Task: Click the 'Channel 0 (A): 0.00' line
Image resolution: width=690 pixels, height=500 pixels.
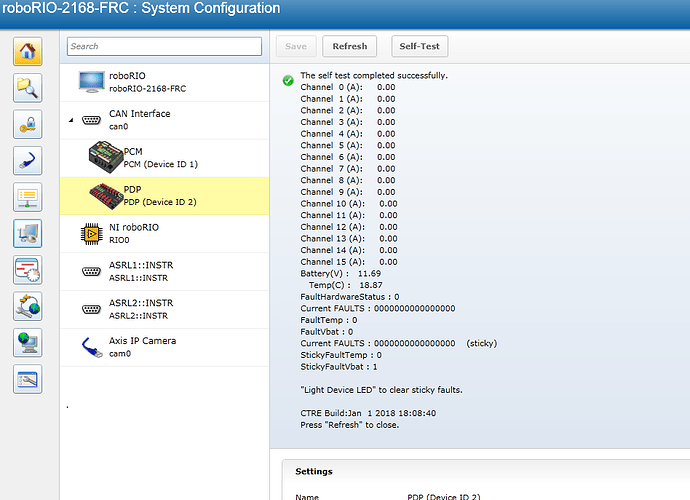Action: click(x=348, y=87)
